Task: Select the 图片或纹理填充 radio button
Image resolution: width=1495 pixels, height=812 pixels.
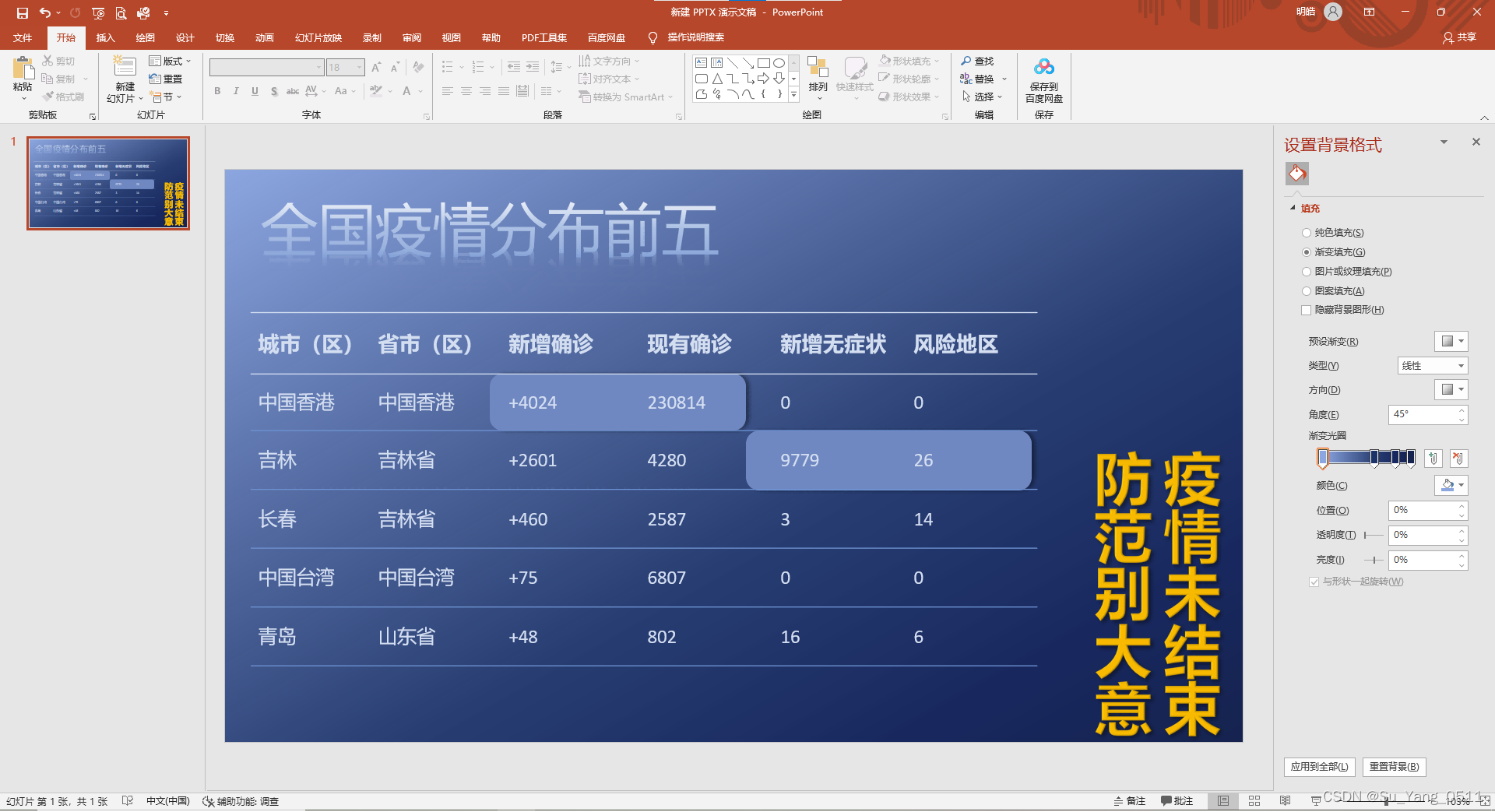Action: pos(1307,272)
